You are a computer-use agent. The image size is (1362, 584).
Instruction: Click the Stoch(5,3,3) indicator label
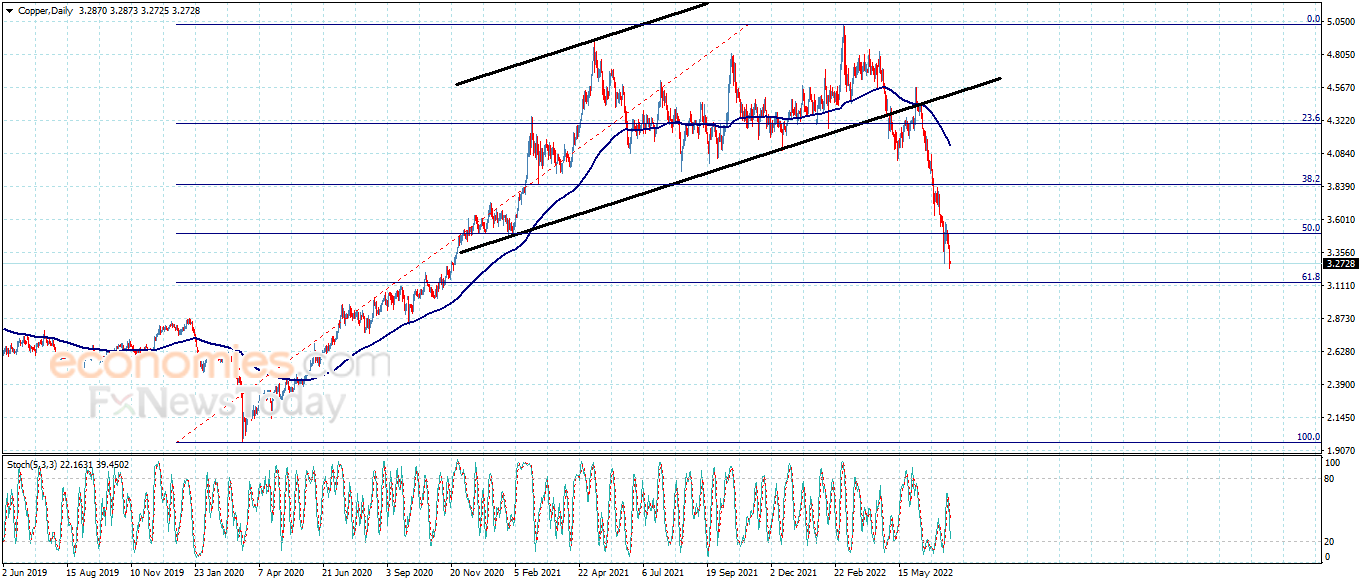pyautogui.click(x=31, y=465)
